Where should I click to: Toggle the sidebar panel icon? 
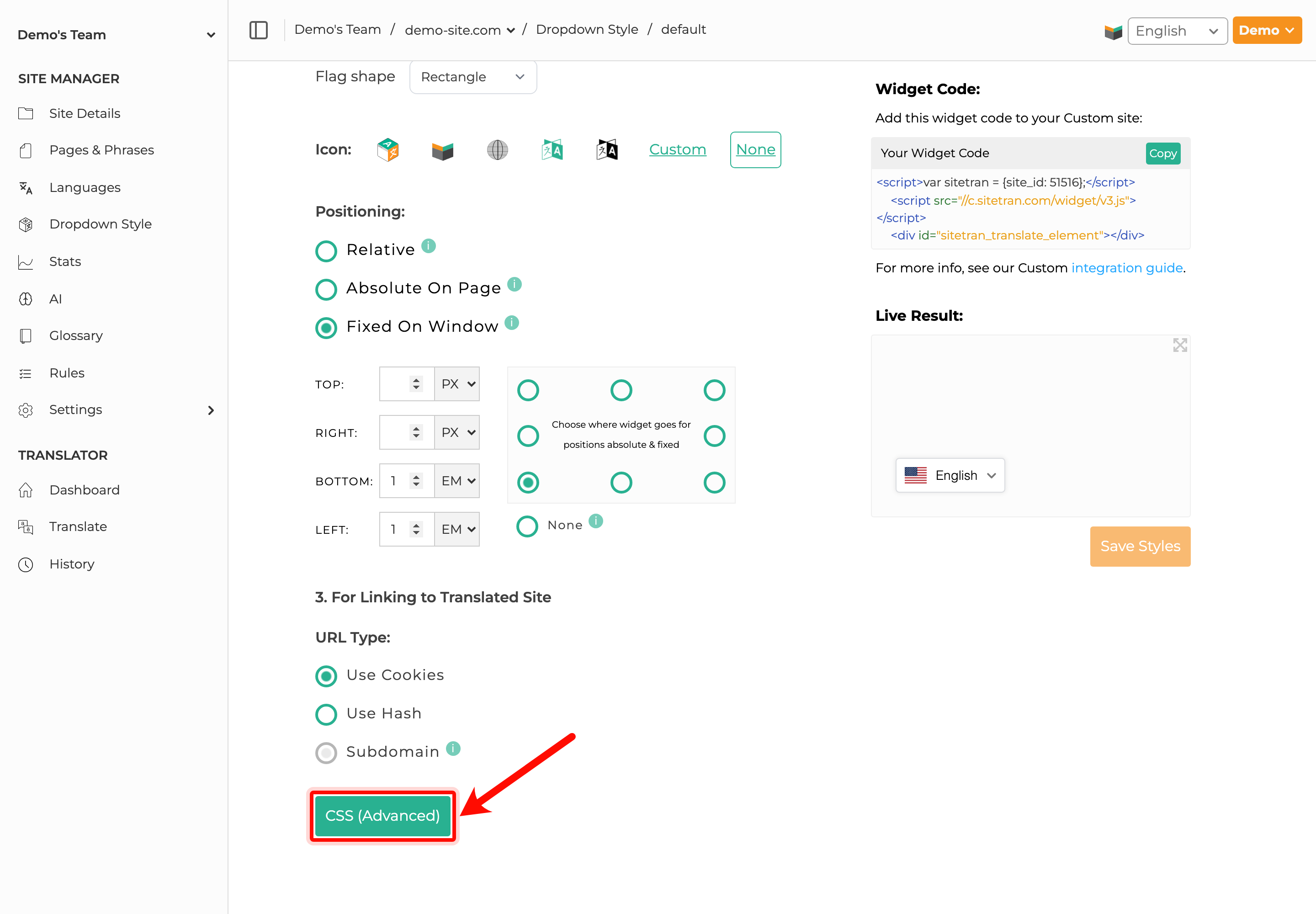click(x=258, y=30)
